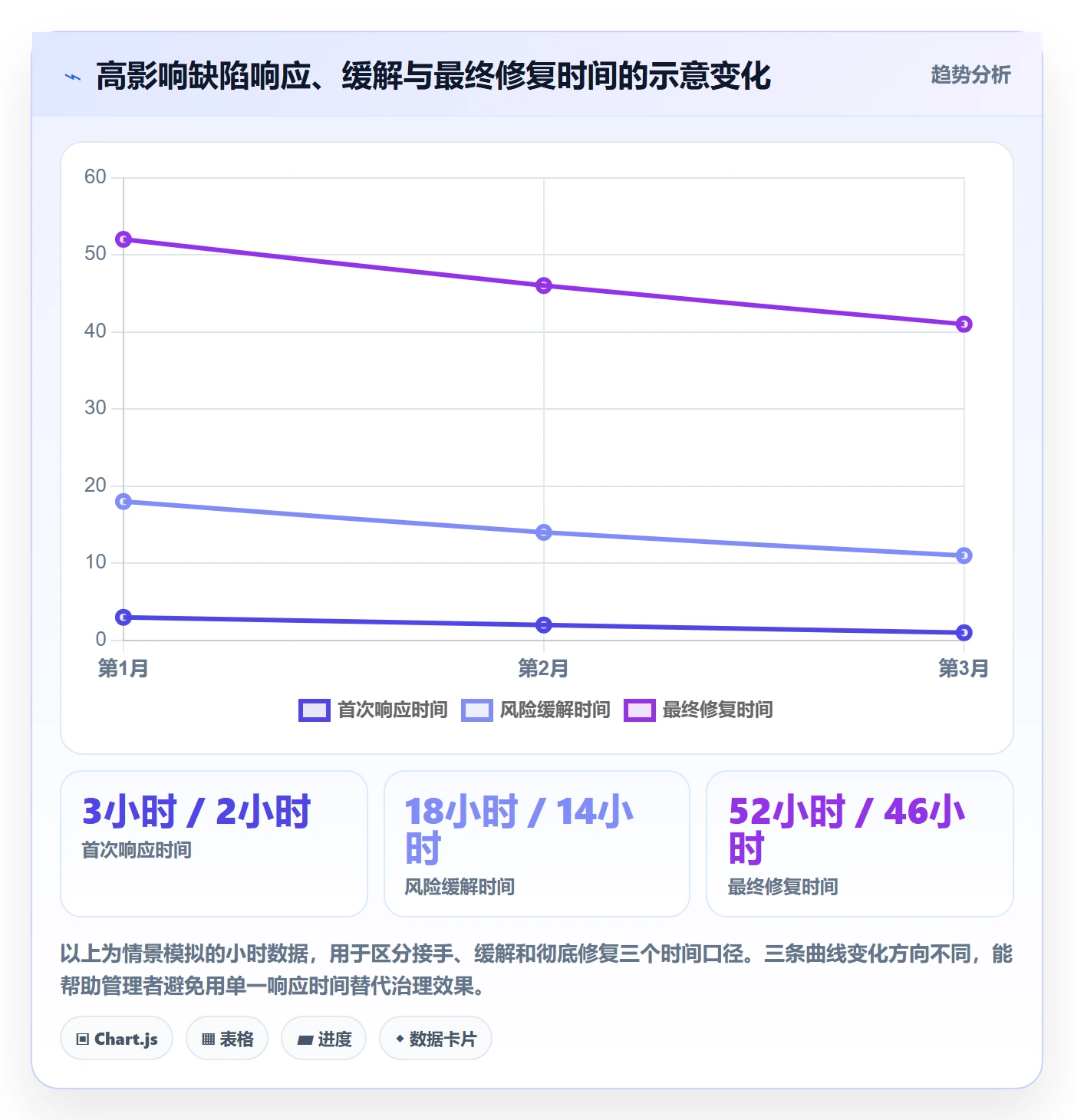
Task: Select the 第3月 point on the 最终修复时间 line
Action: click(x=964, y=324)
